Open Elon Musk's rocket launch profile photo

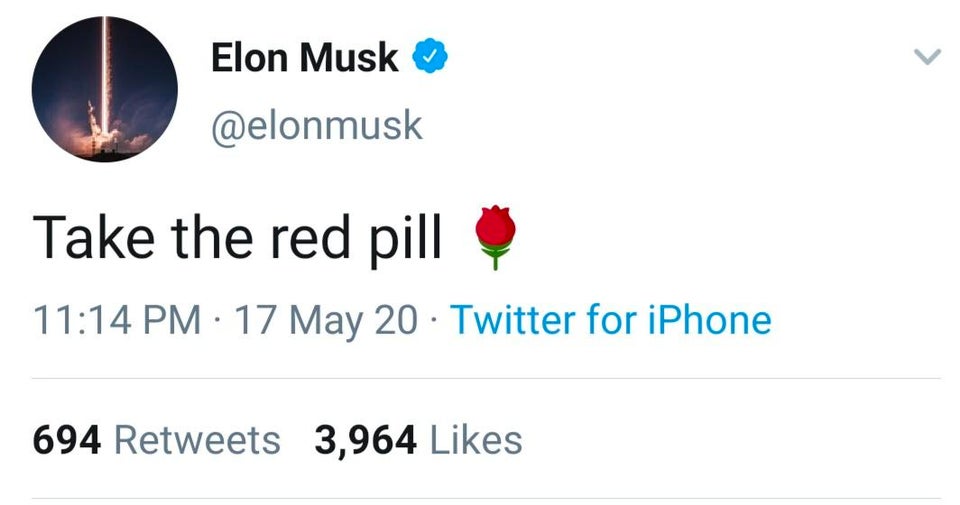click(105, 89)
